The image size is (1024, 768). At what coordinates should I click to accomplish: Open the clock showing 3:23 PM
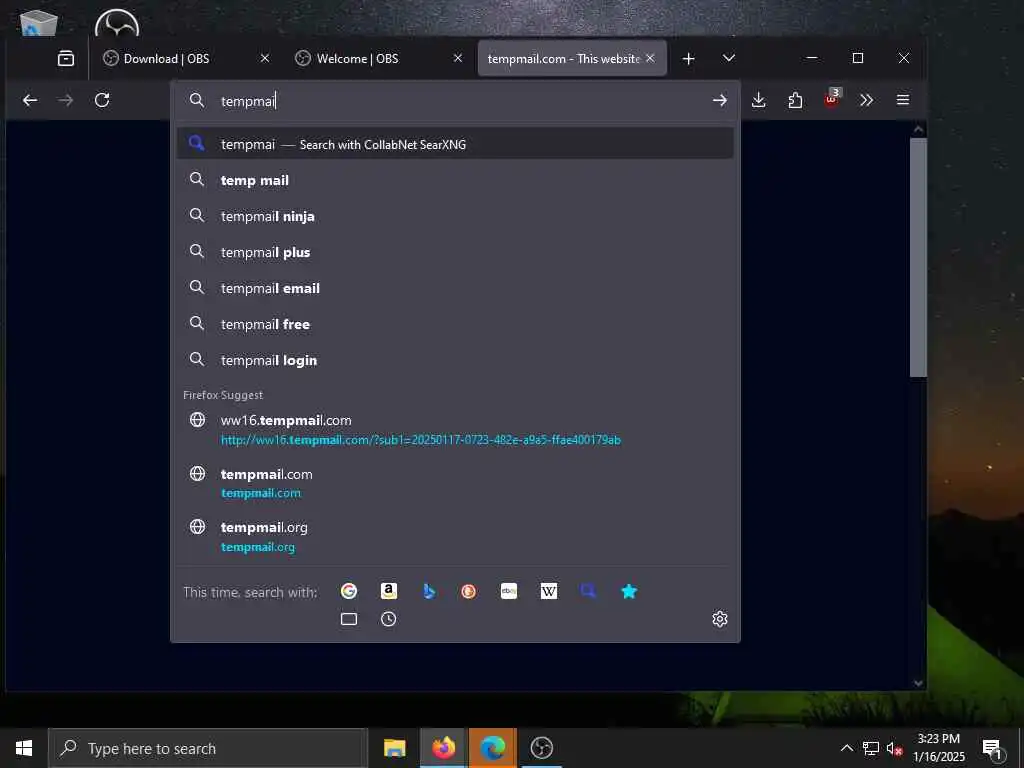[939, 748]
